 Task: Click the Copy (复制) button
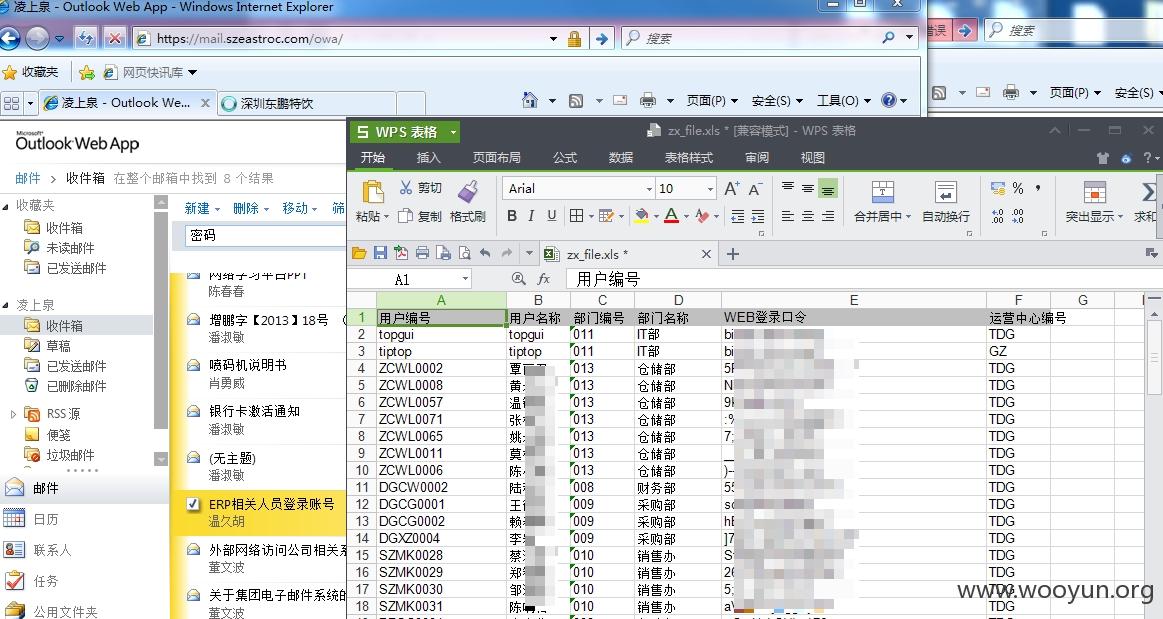coord(421,216)
